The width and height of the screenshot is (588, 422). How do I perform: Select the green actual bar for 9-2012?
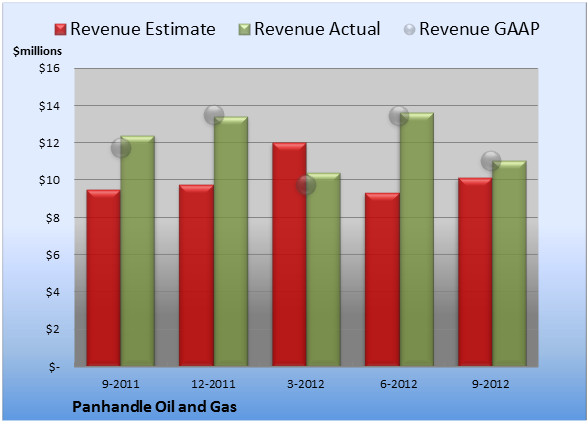509,263
